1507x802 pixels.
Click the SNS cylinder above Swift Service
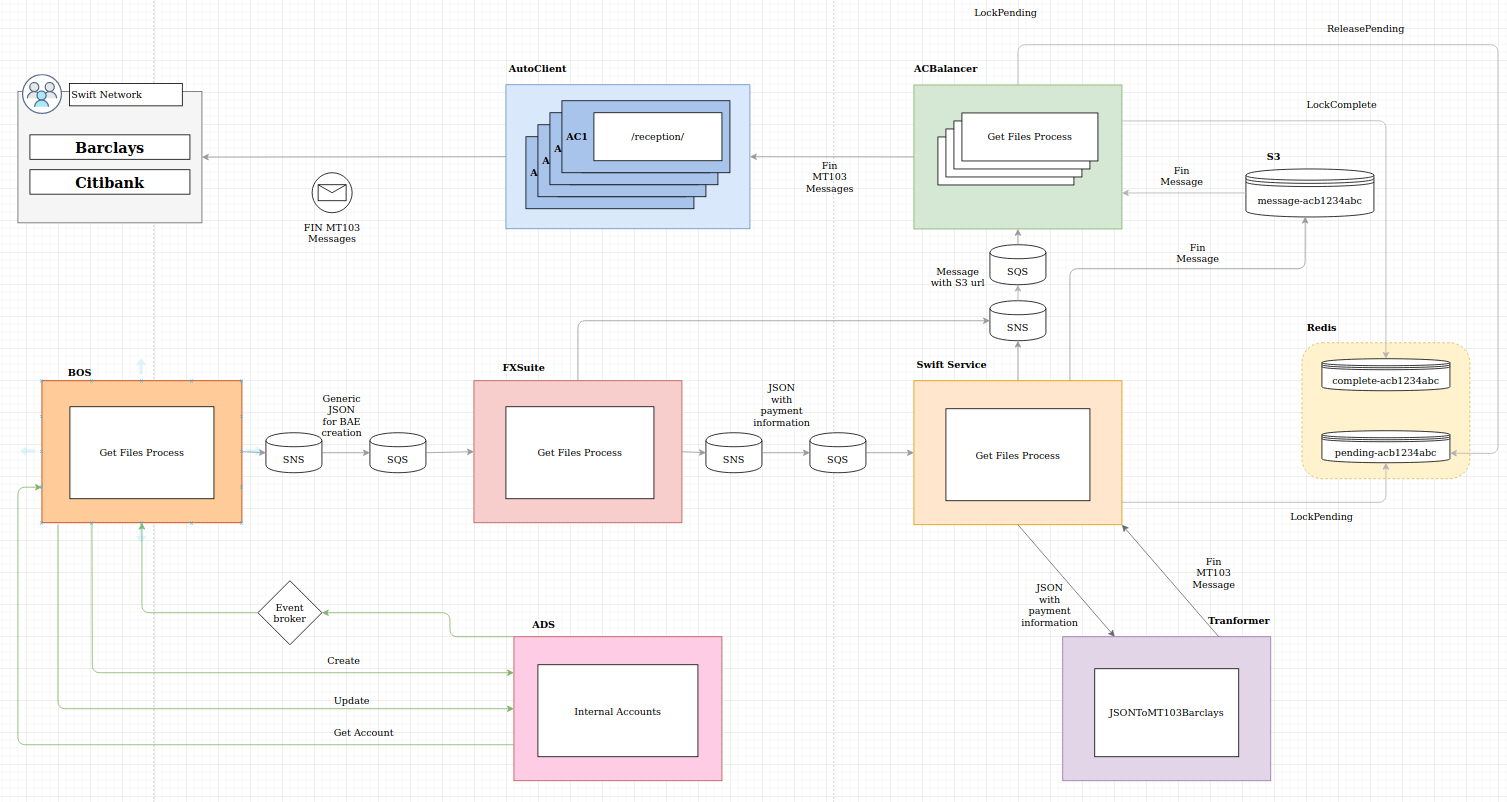[1017, 321]
